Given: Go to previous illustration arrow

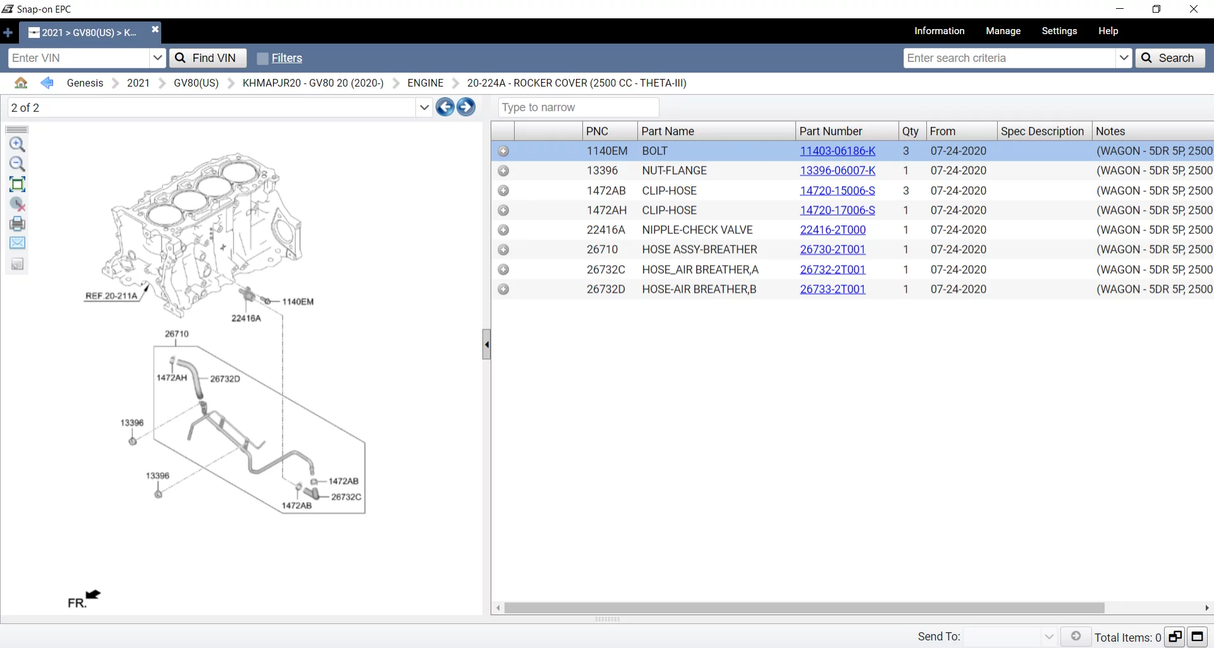Looking at the screenshot, I should [x=445, y=107].
